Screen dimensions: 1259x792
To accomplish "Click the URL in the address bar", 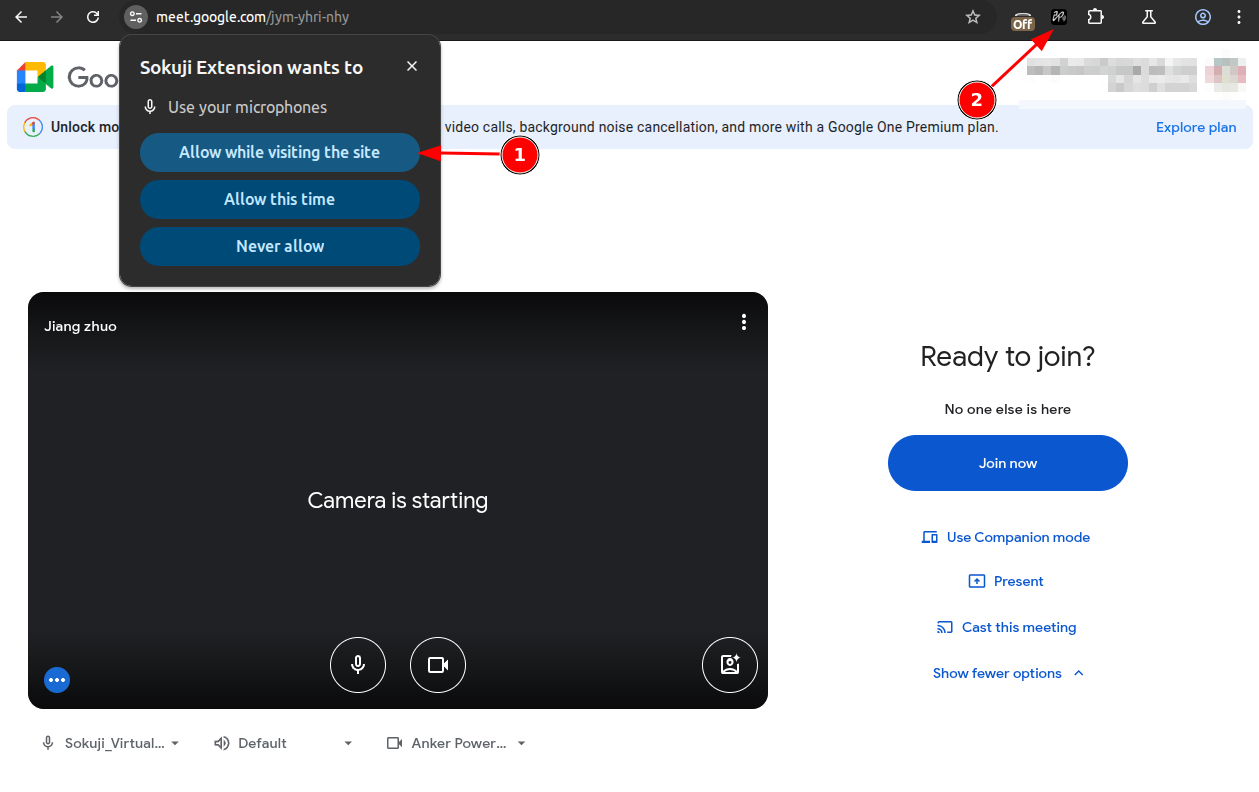I will [253, 17].
